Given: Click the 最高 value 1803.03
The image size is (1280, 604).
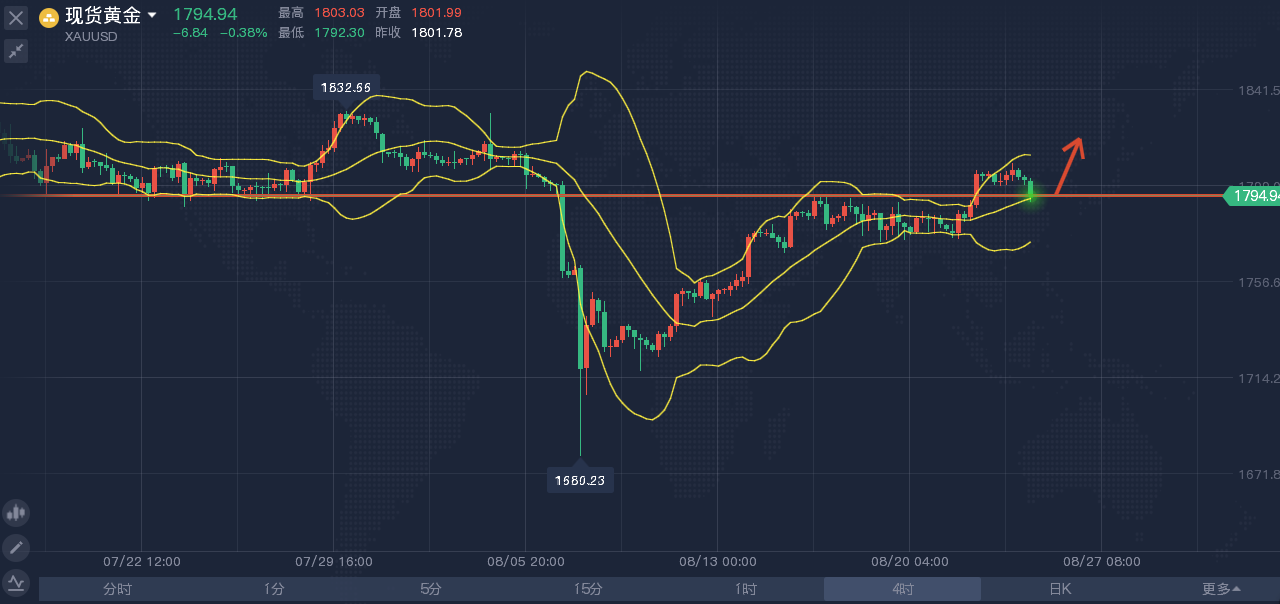Looking at the screenshot, I should click(x=338, y=13).
